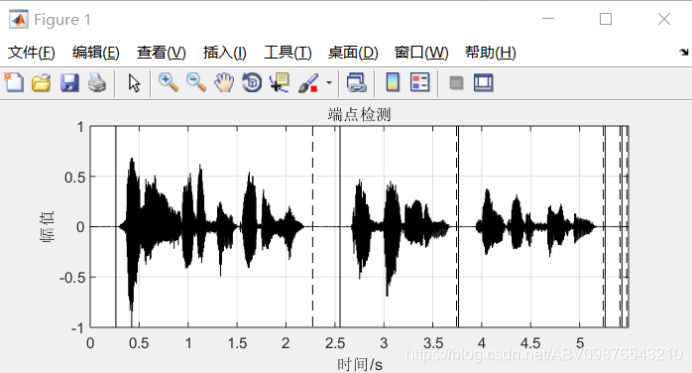This screenshot has width=692, height=373.
Task: Close the Figure 1 window
Action: pos(664,19)
